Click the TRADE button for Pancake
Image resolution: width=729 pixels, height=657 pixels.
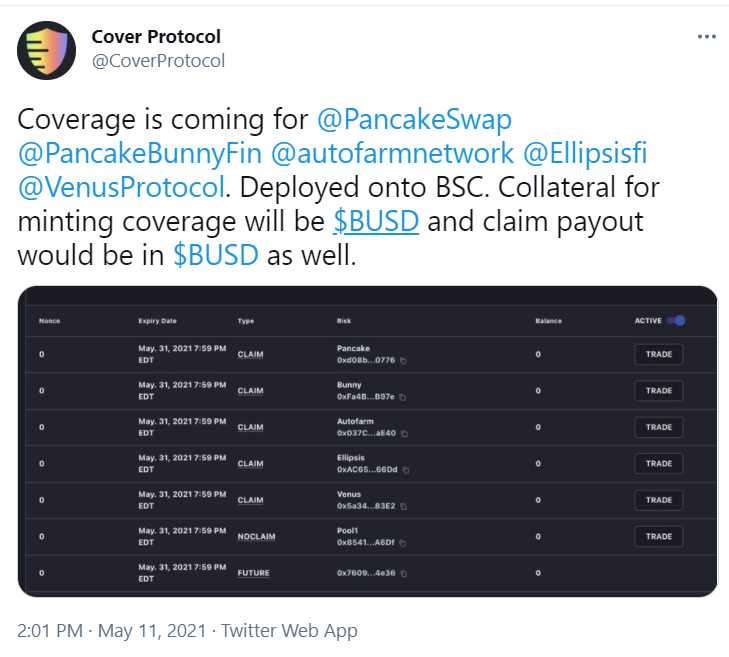pos(659,354)
